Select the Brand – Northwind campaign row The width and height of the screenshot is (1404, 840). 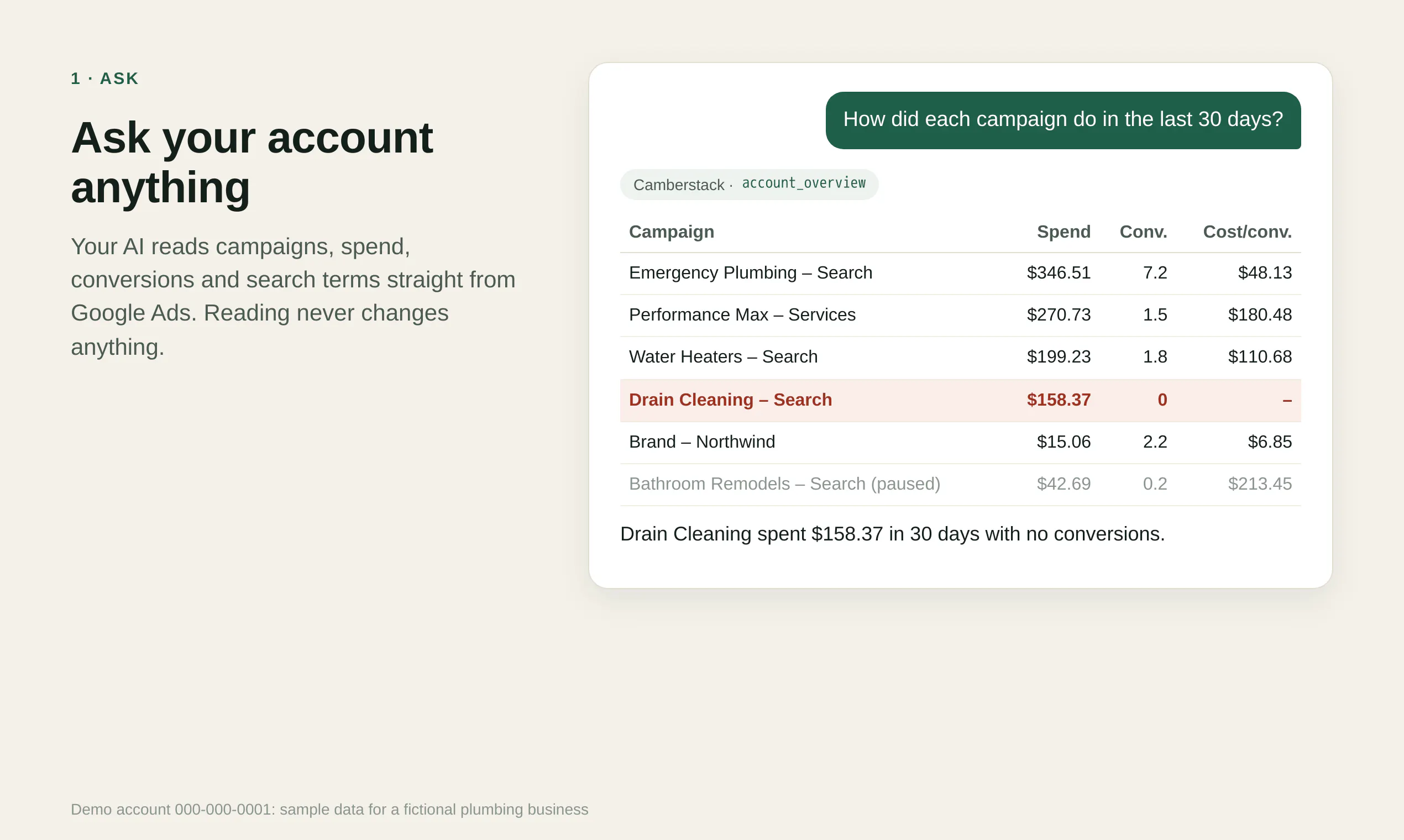coord(960,442)
